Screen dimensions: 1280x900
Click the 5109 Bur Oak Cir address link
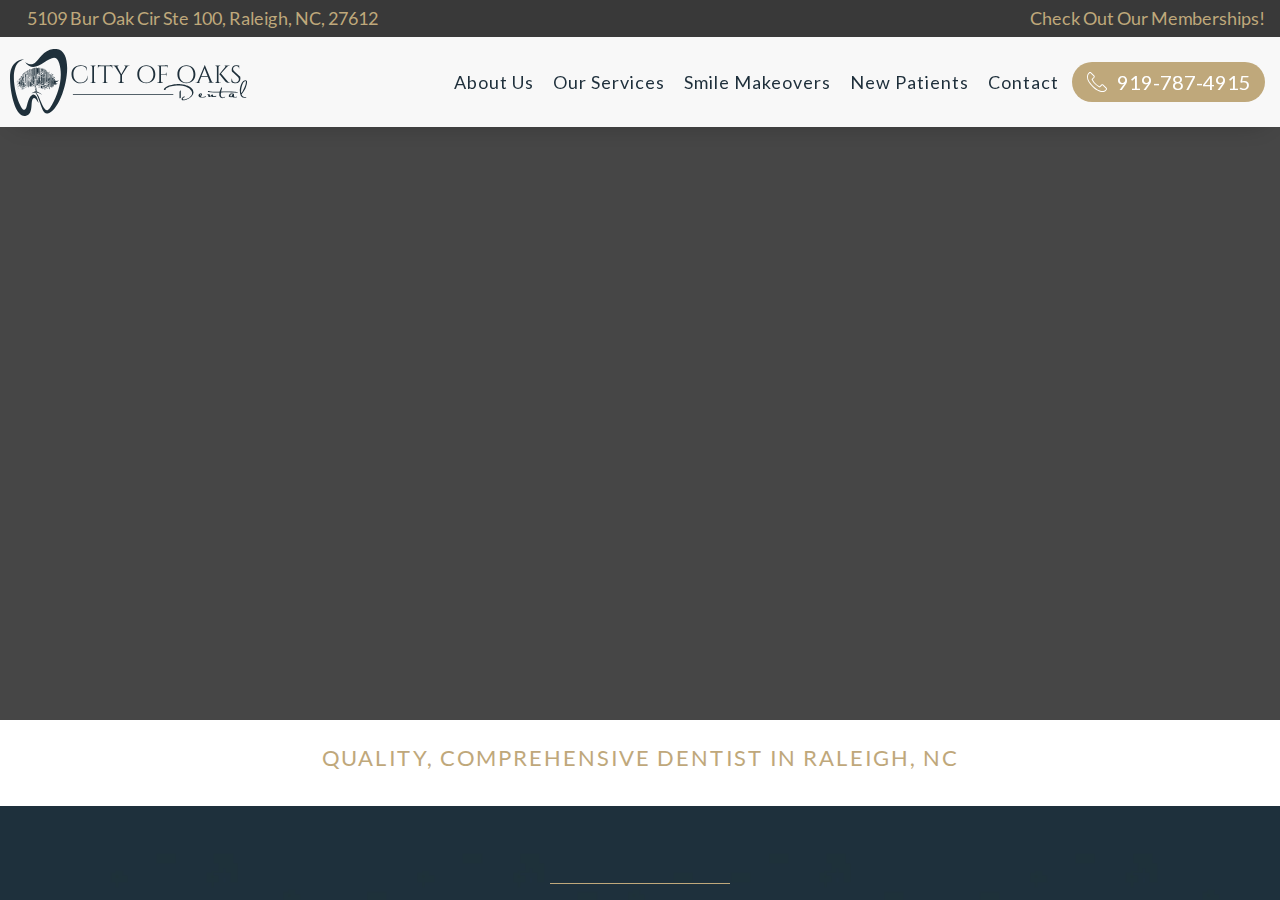[202, 18]
